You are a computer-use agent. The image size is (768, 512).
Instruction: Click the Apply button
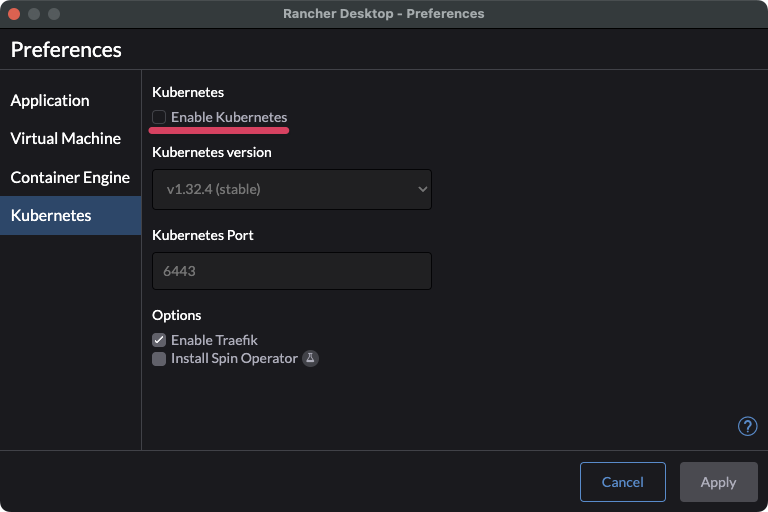(719, 482)
